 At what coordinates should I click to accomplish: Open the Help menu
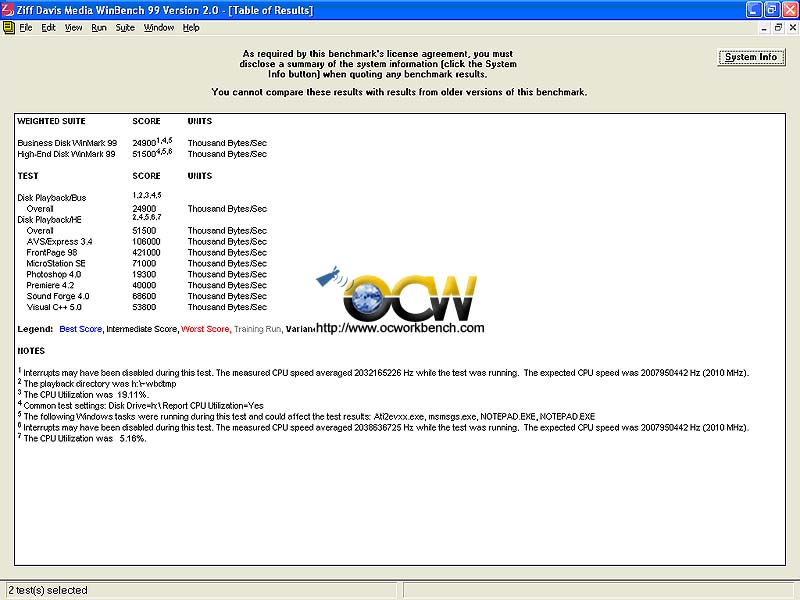coord(191,28)
